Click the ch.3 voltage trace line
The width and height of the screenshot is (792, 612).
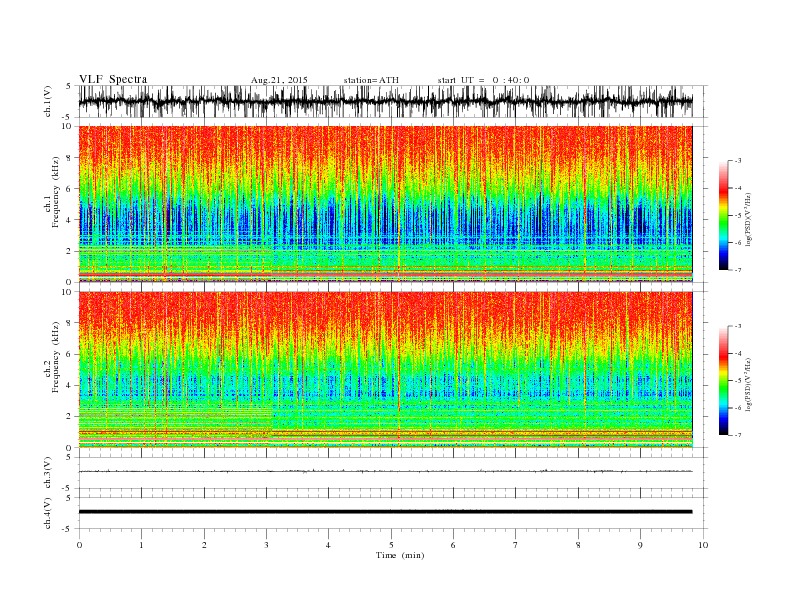tap(385, 471)
